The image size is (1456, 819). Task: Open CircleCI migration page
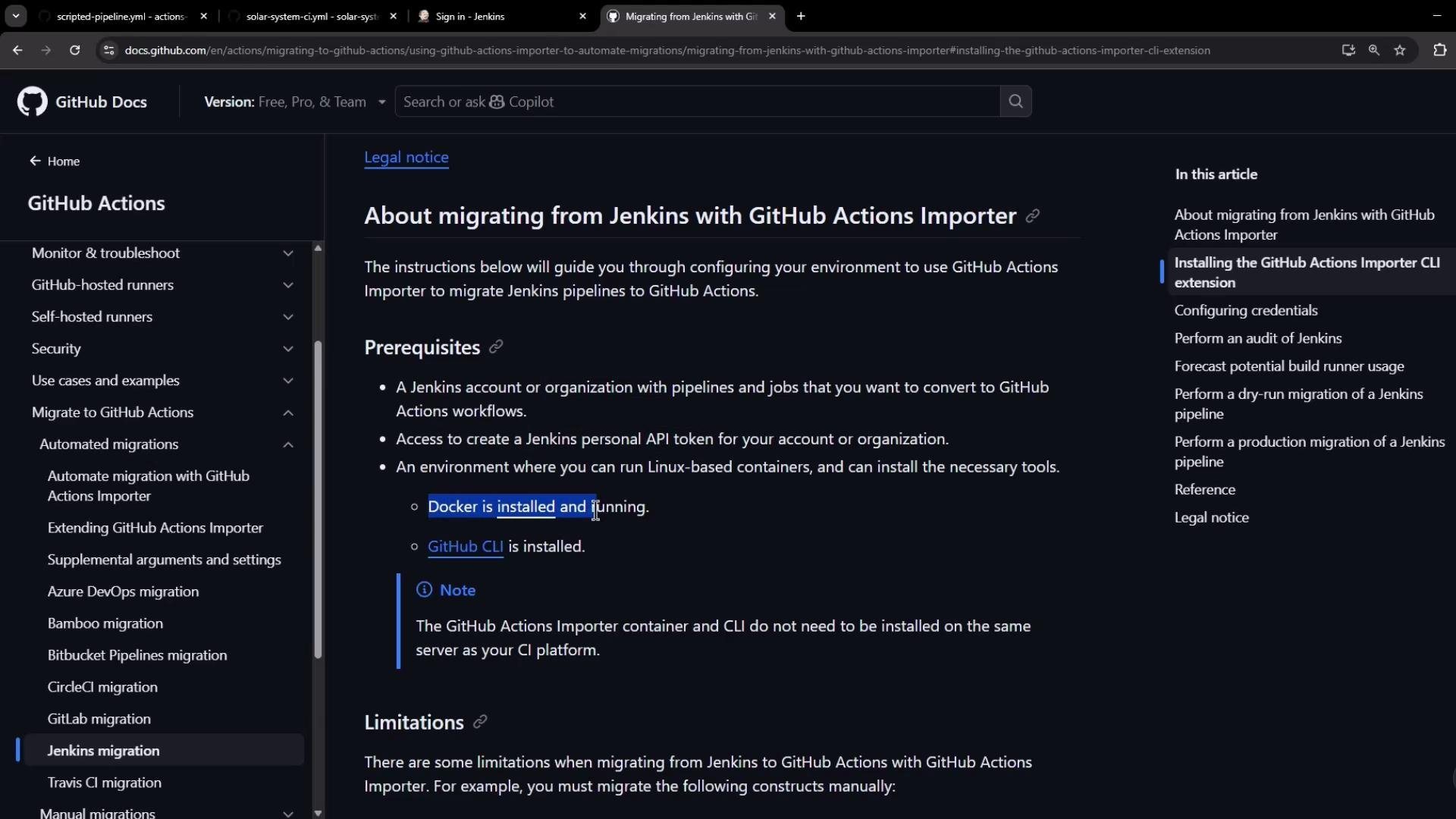click(x=103, y=687)
